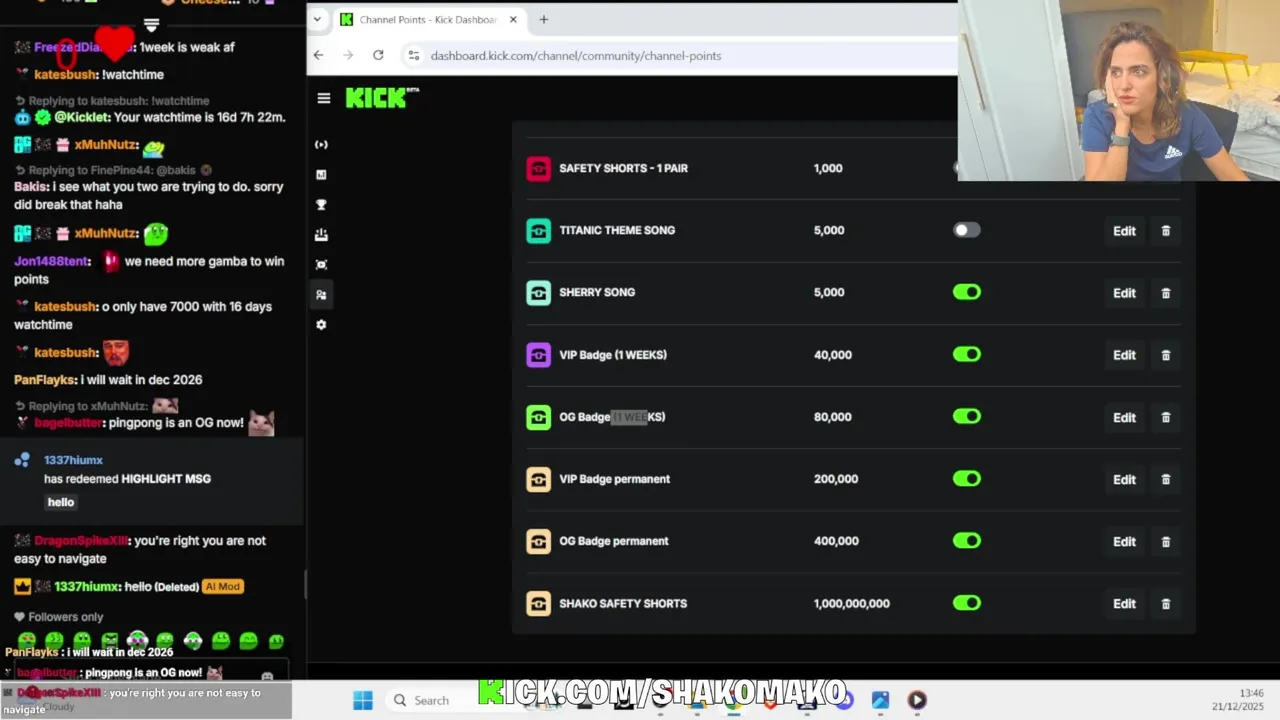The image size is (1280, 720).
Task: Open the Photos app in taskbar
Action: (880, 700)
